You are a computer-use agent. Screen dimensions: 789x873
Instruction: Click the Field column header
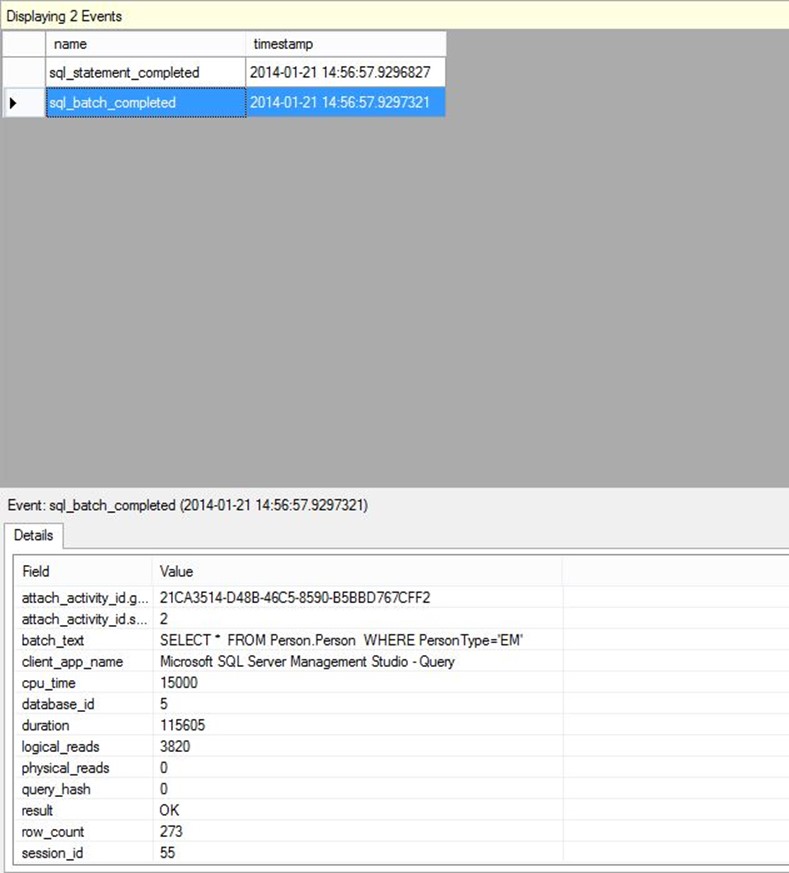click(x=84, y=571)
